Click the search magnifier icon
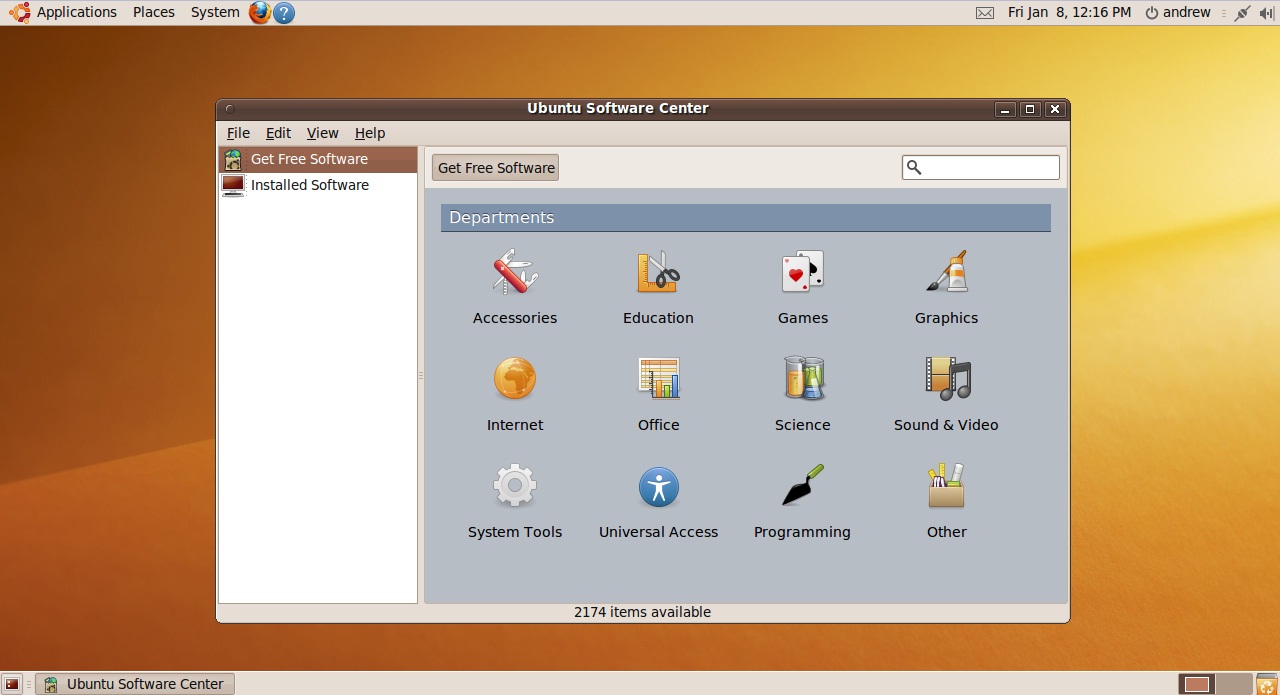 913,168
